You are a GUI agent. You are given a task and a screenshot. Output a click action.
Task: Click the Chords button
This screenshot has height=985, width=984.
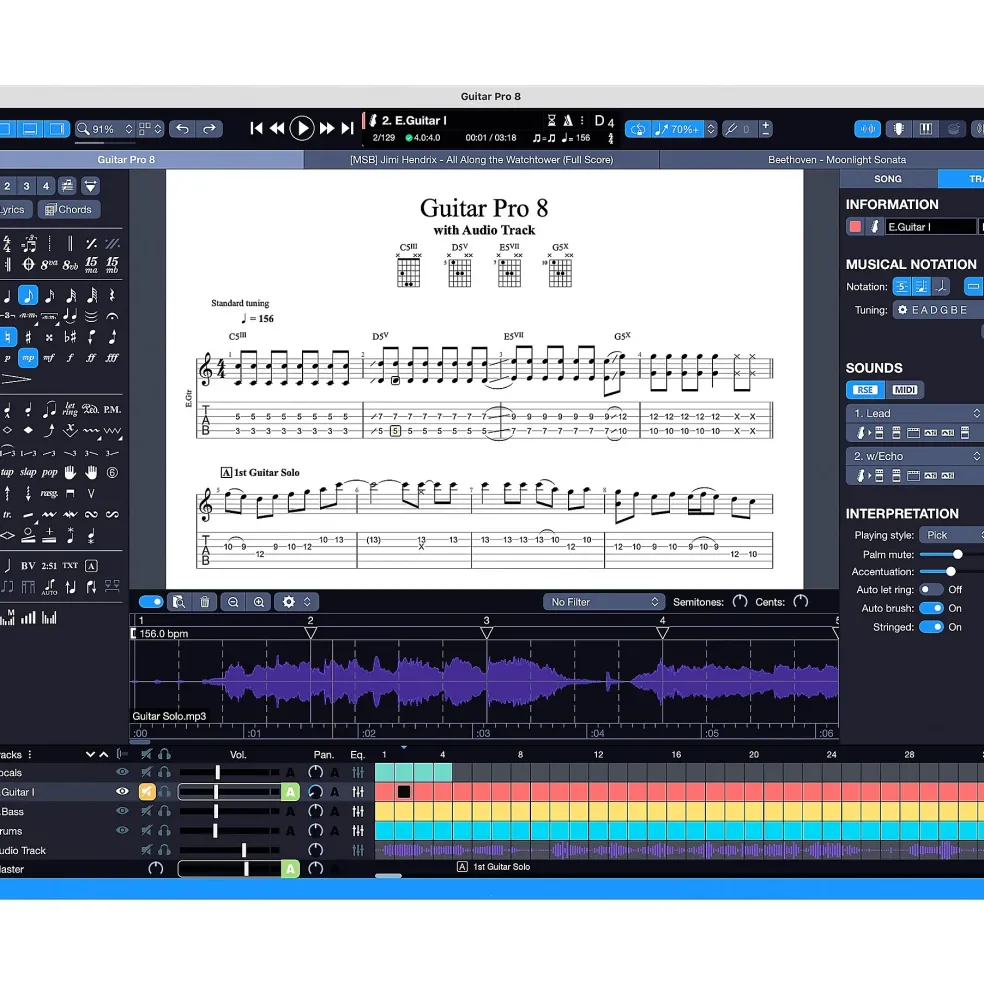click(68, 210)
